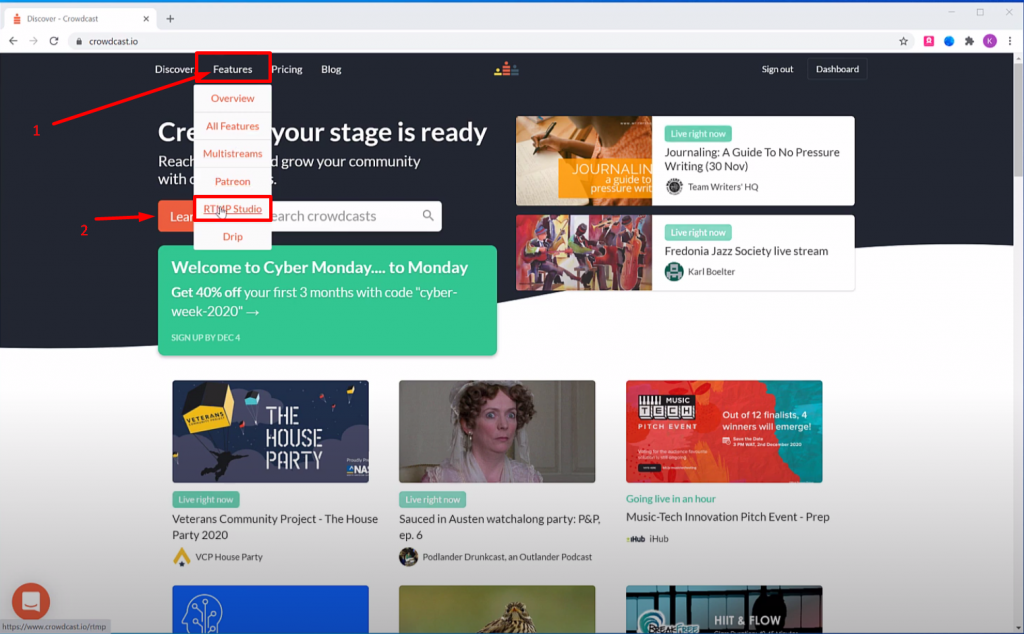Open the Blog link
The image size is (1024, 634).
331,69
